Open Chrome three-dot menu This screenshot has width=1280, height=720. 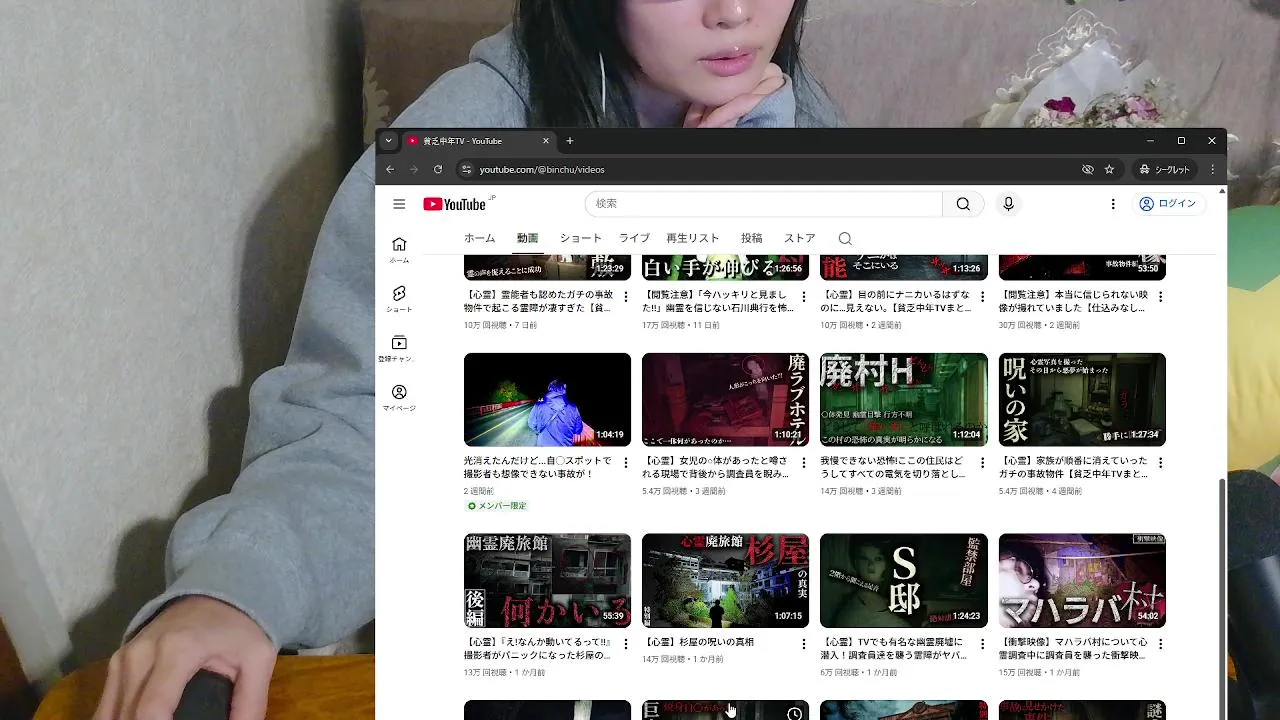point(1212,169)
